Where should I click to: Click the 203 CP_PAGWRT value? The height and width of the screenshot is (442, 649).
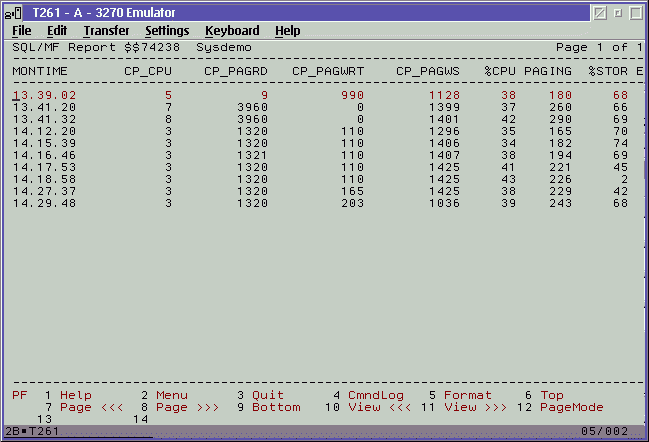[x=352, y=203]
